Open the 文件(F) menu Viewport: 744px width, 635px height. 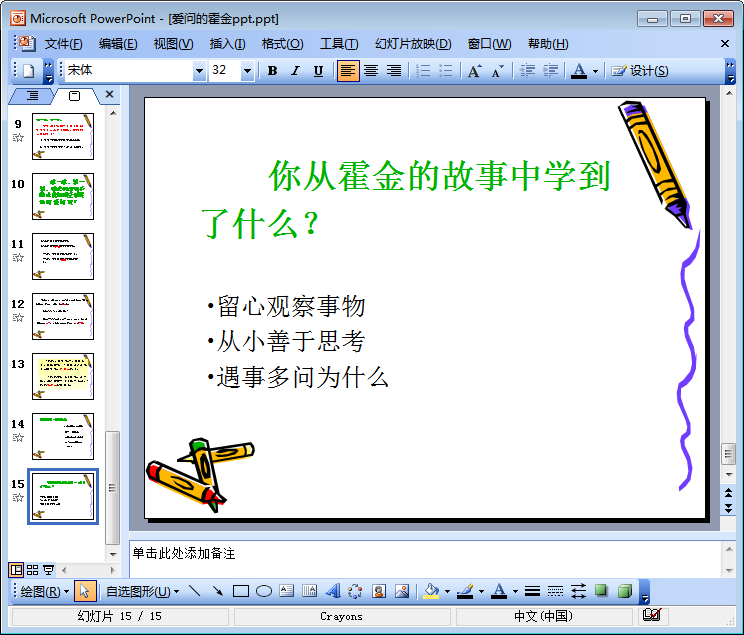pos(64,44)
